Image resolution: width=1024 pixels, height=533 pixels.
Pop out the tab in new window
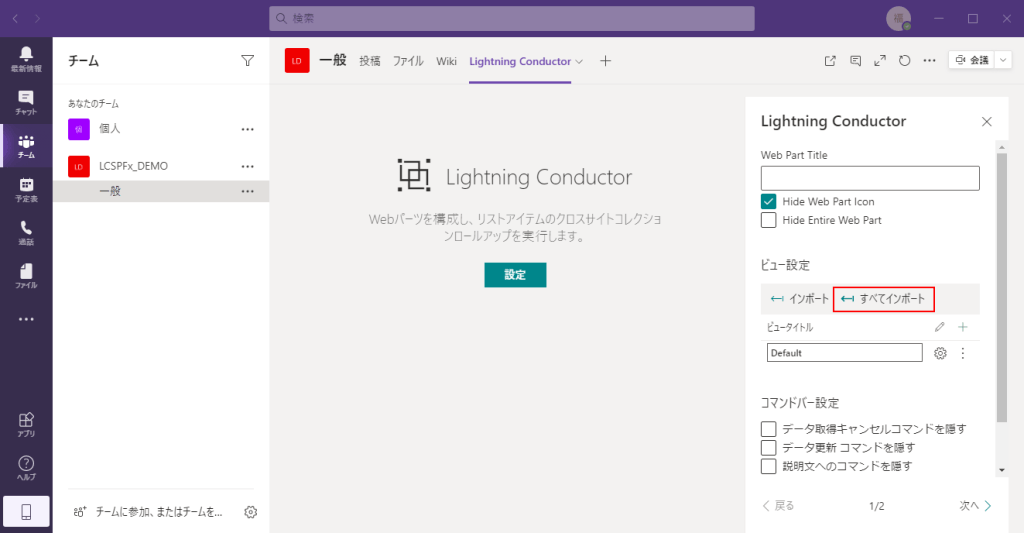830,61
